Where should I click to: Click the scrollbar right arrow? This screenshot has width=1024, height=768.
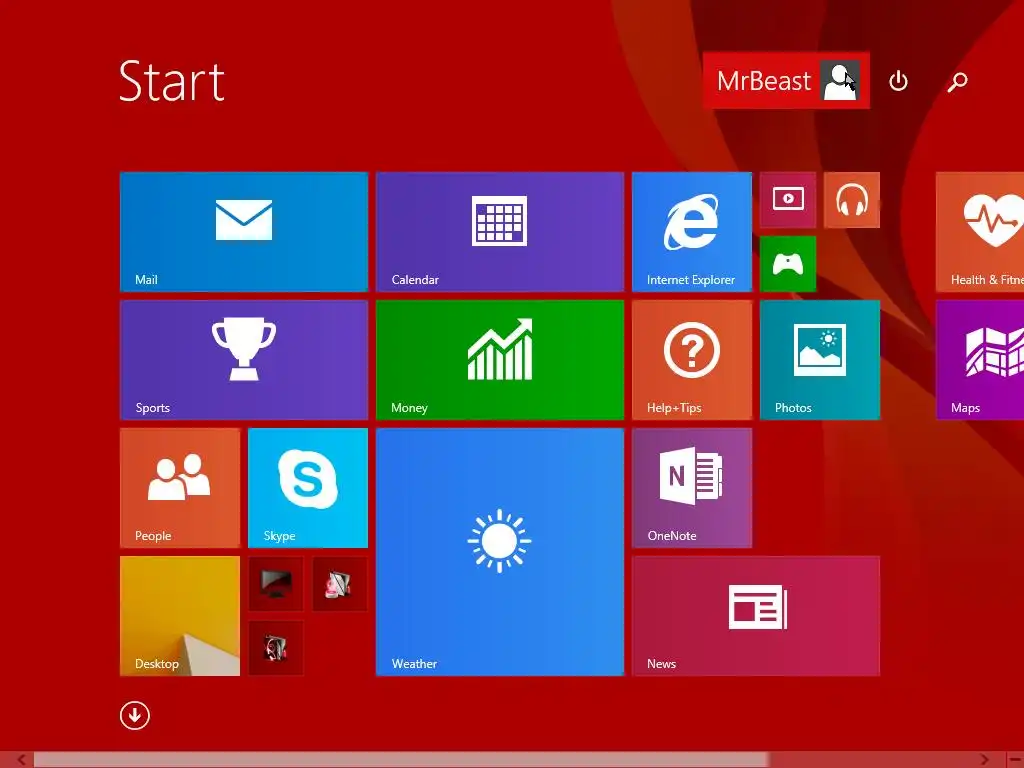point(984,760)
